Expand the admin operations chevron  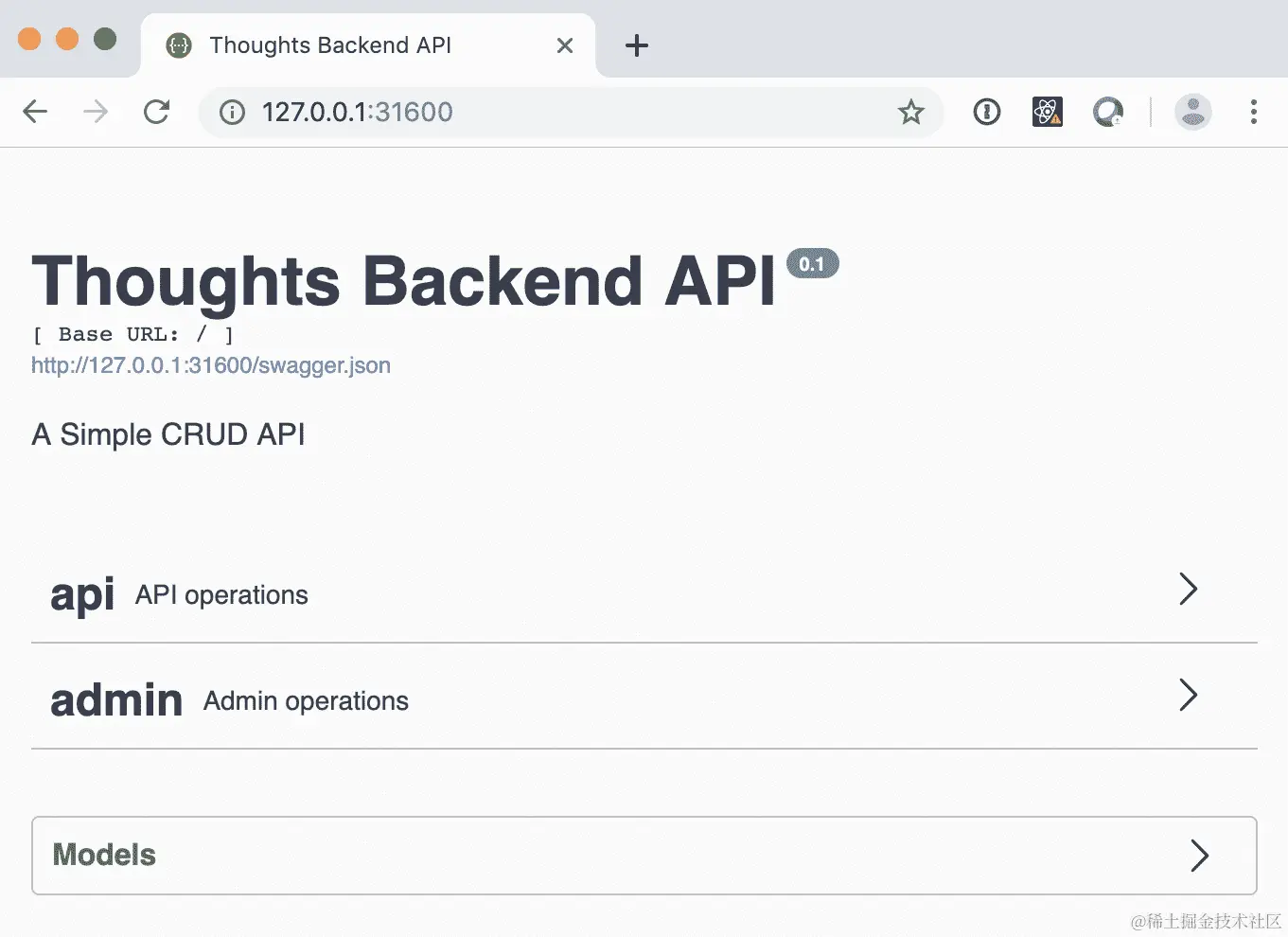click(x=1189, y=695)
